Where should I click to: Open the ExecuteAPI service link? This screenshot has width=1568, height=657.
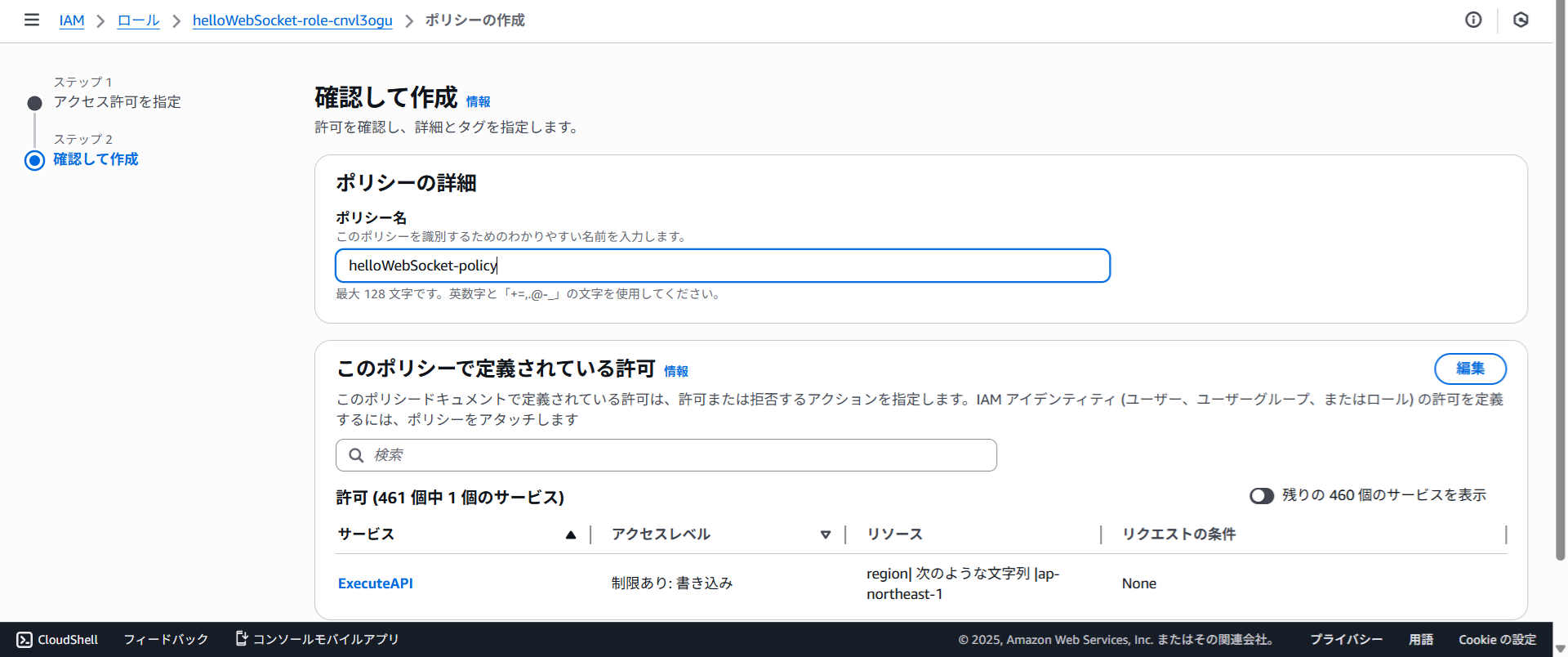(x=376, y=583)
